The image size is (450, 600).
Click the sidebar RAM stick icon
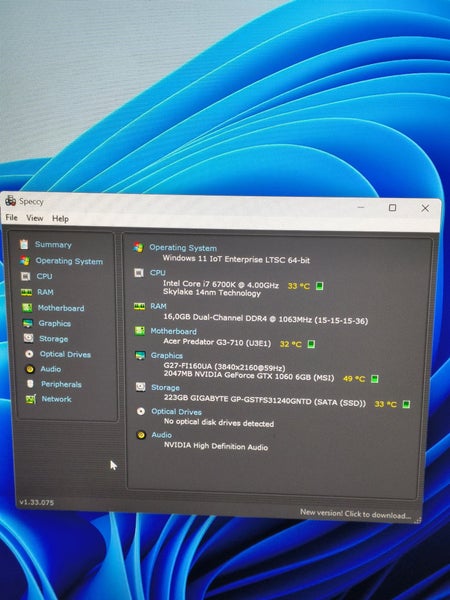[26, 292]
